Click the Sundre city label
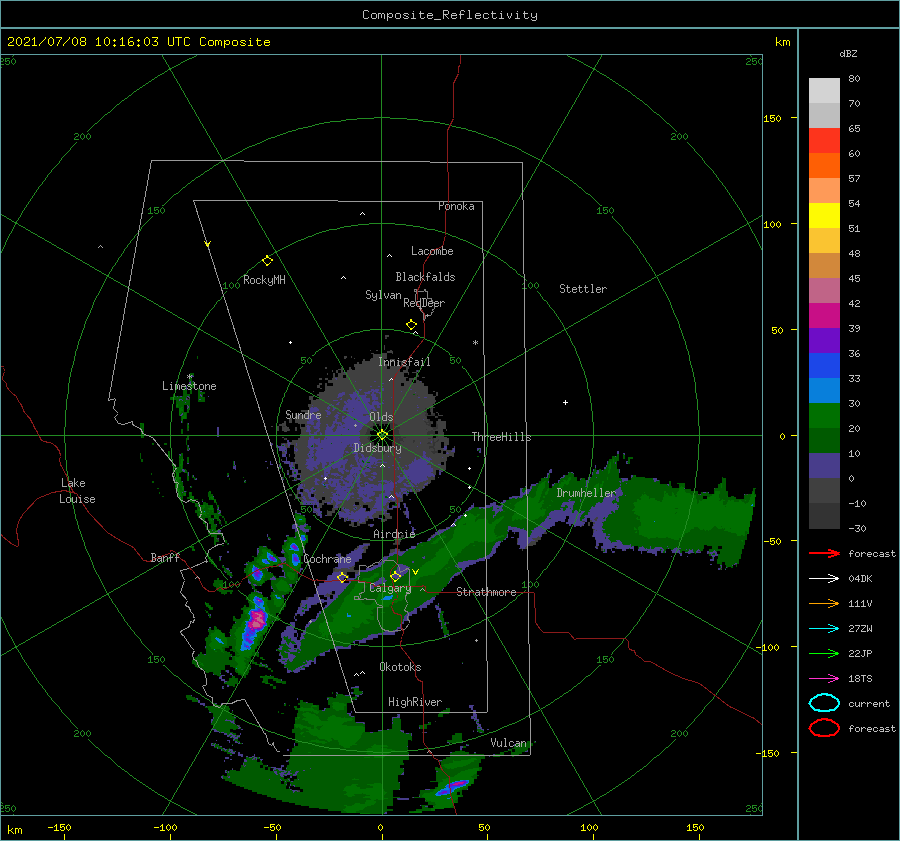900x841 pixels. [303, 414]
